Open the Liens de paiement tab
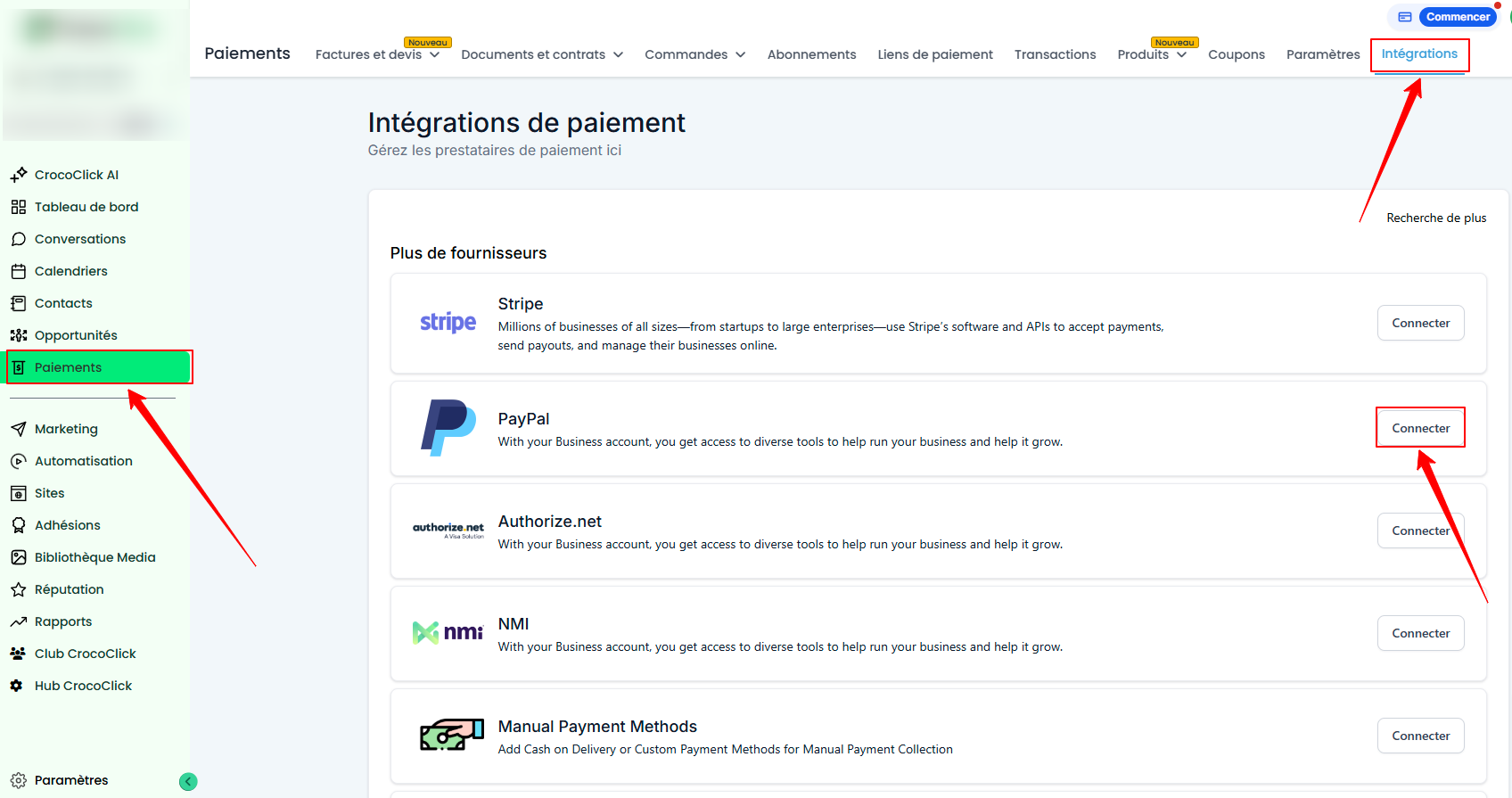The height and width of the screenshot is (798, 1512). pyautogui.click(x=935, y=54)
